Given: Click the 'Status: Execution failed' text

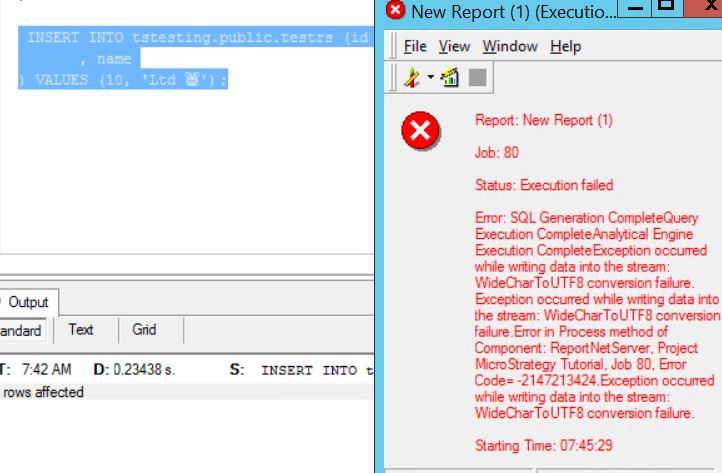Looking at the screenshot, I should 543,185.
